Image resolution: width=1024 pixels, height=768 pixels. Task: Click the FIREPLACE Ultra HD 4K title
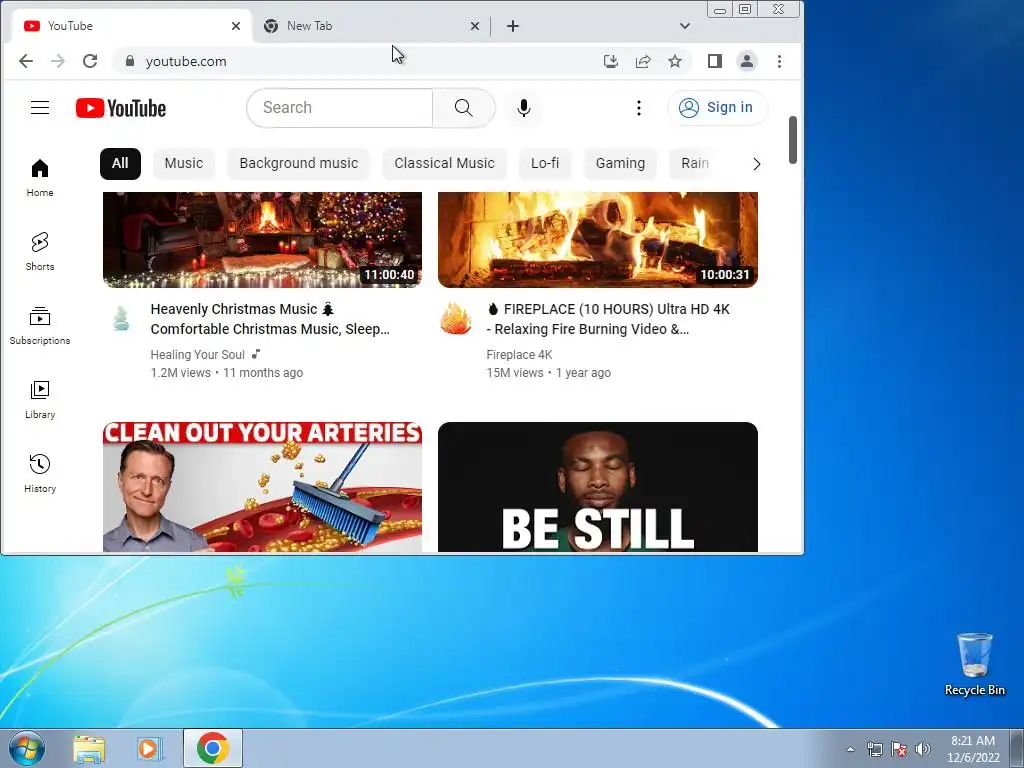click(x=608, y=319)
